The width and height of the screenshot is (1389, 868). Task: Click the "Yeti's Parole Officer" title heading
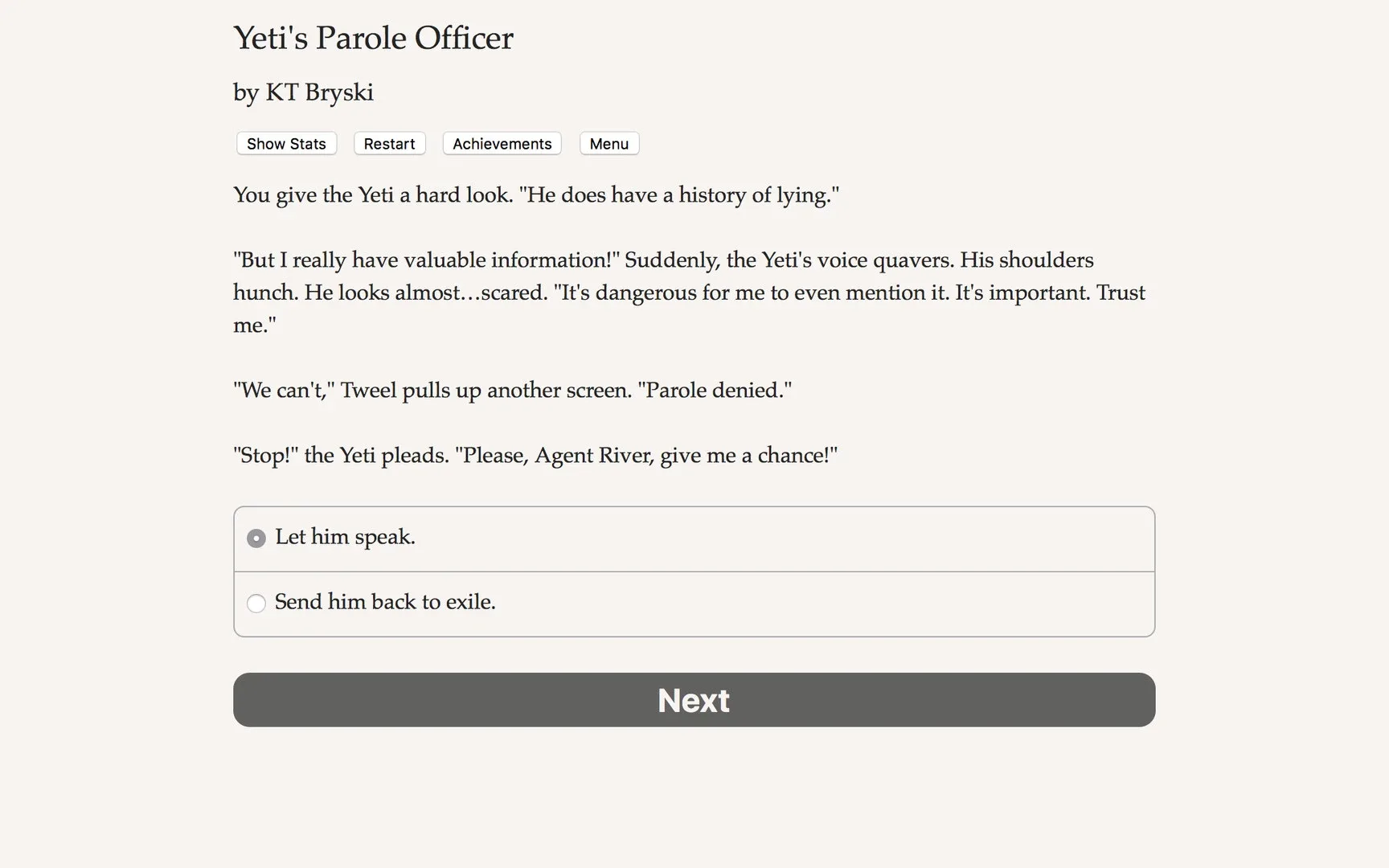373,38
